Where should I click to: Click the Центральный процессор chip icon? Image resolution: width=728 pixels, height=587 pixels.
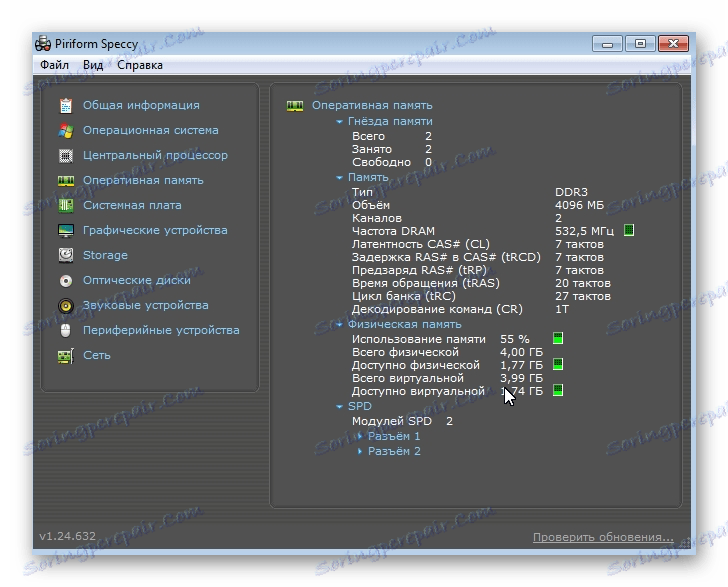click(65, 156)
